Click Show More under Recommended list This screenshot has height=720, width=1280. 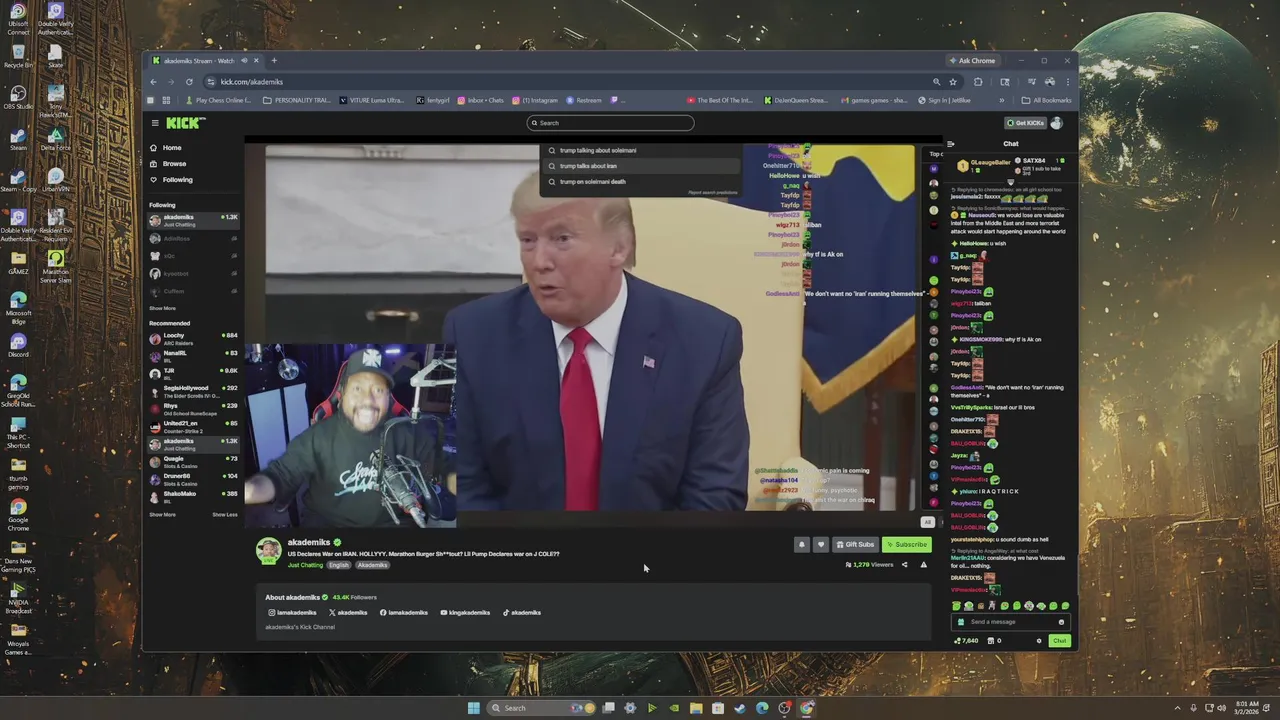tap(162, 515)
